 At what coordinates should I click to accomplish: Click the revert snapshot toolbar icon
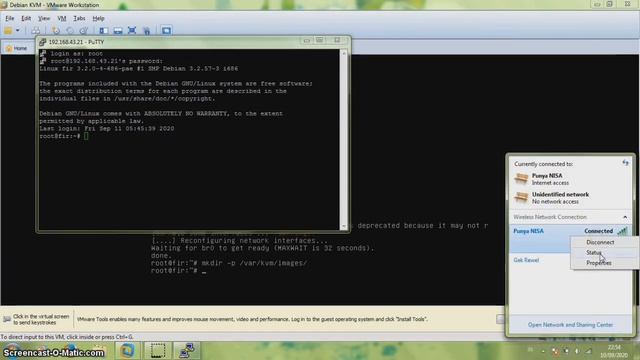[x=70, y=31]
